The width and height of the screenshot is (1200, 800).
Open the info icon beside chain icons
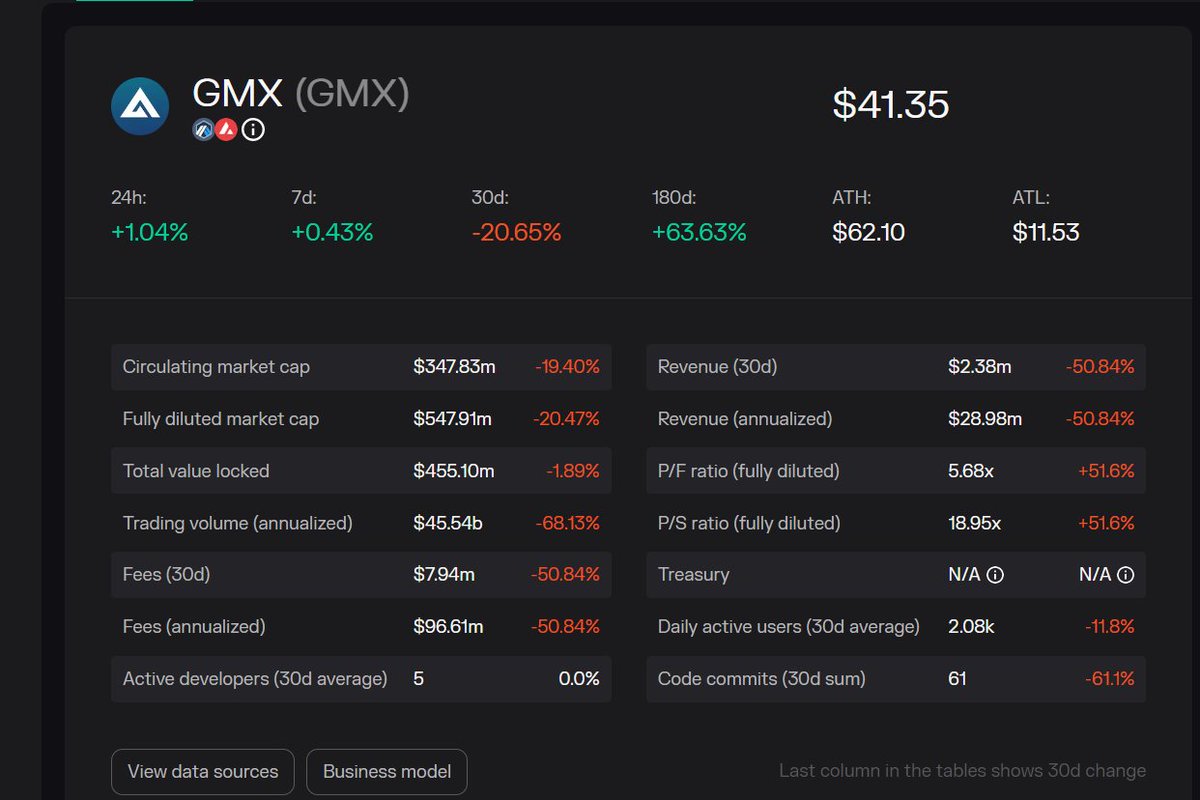253,130
